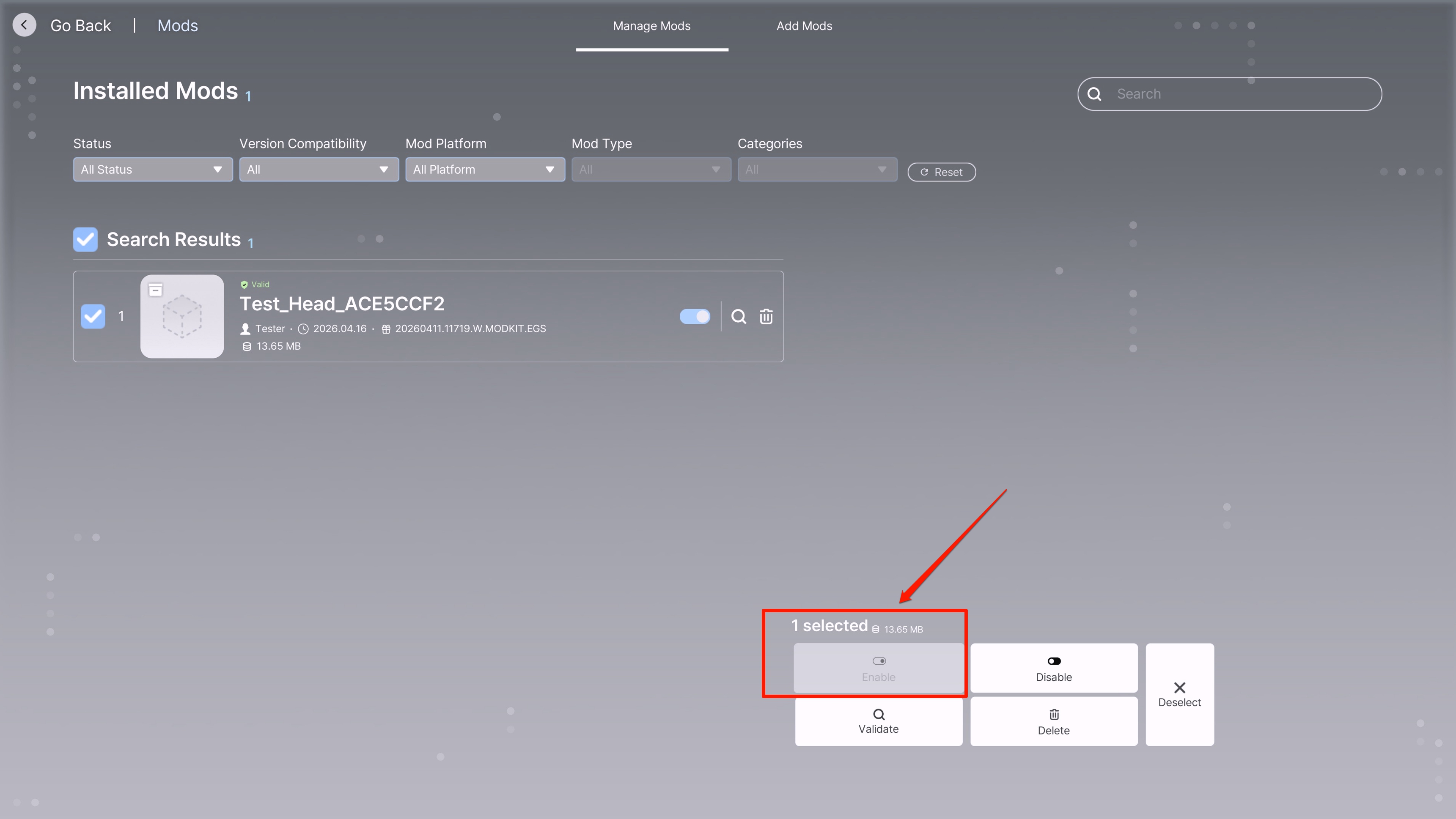
Task: Click the magnifier icon in the Search box
Action: [1094, 94]
